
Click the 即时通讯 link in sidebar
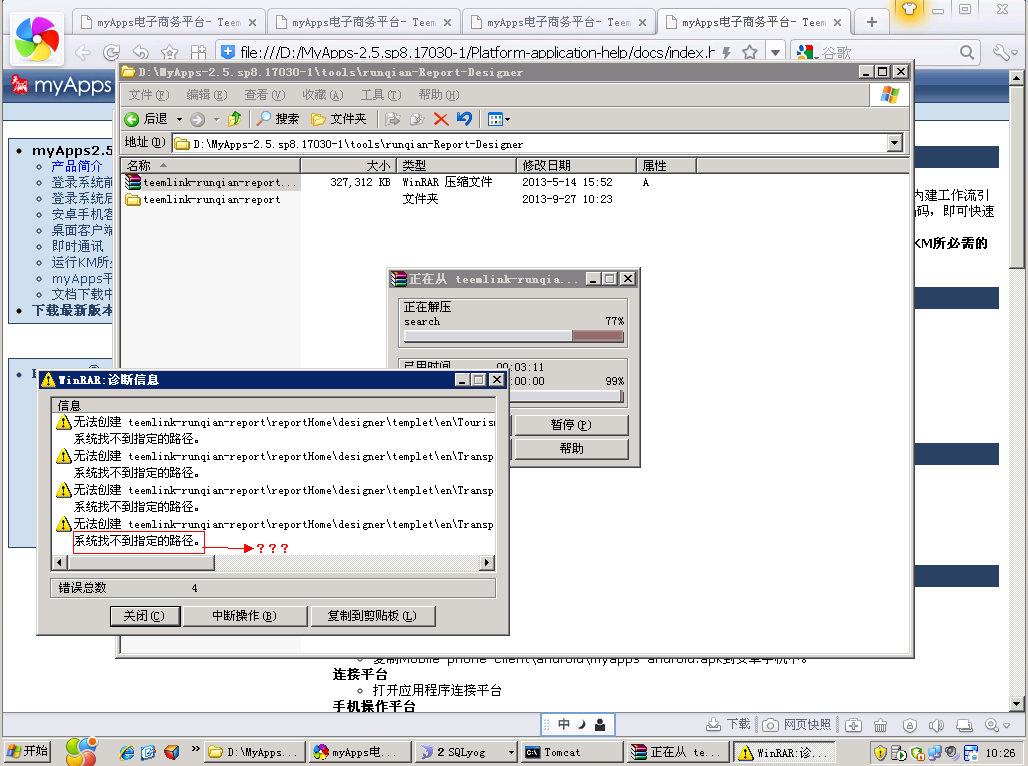point(77,247)
